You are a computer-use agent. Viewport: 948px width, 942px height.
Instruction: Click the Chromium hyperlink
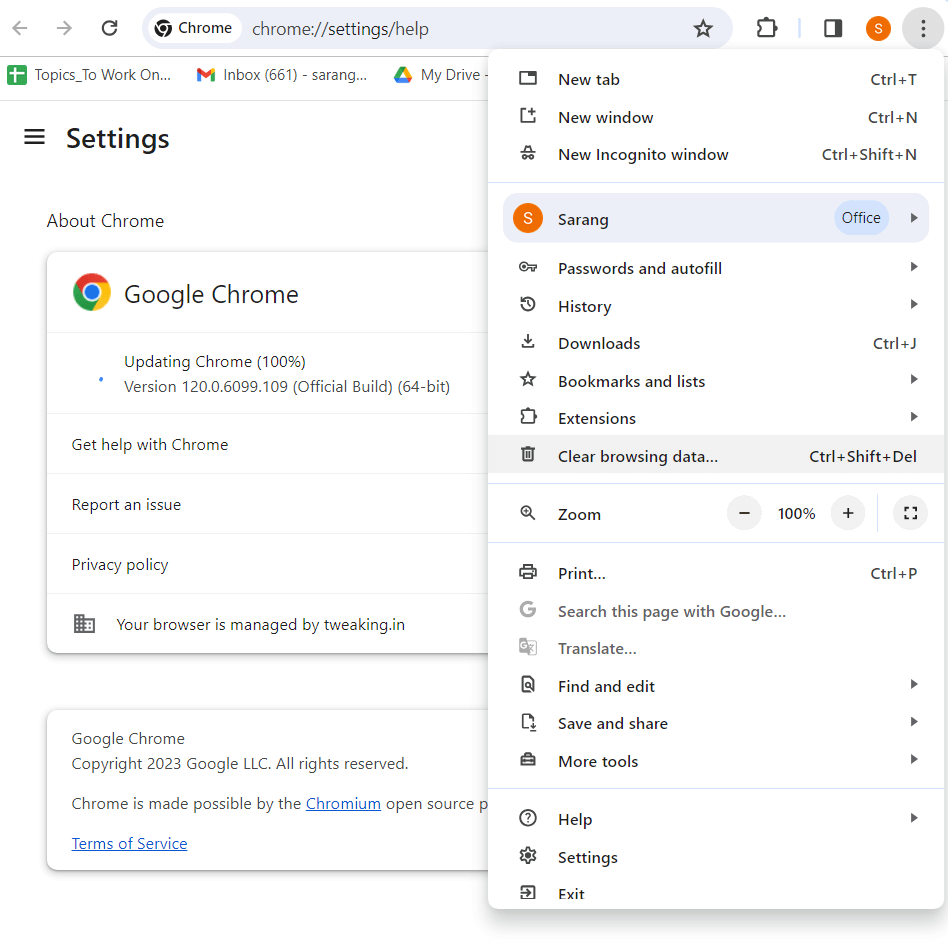[343, 803]
